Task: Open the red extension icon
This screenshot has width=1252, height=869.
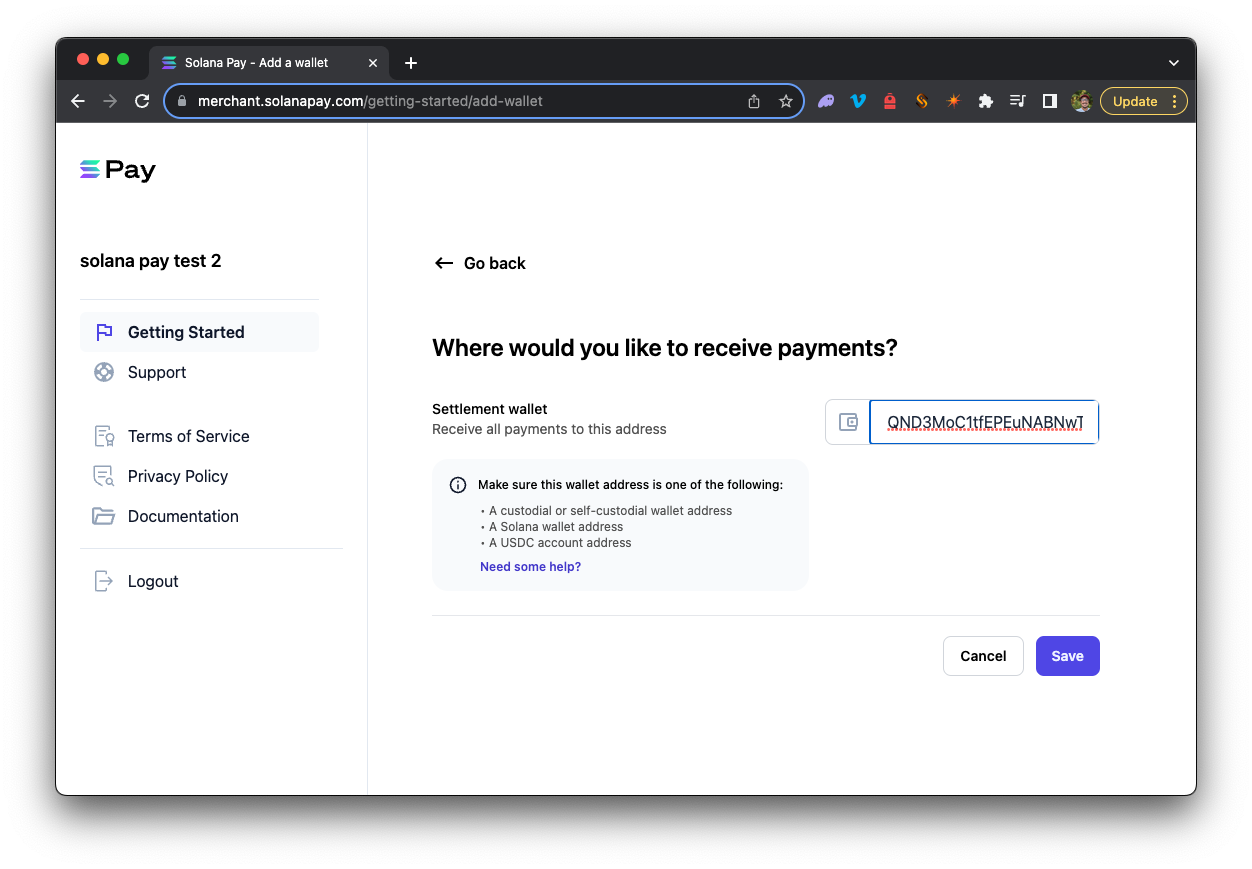Action: point(890,101)
